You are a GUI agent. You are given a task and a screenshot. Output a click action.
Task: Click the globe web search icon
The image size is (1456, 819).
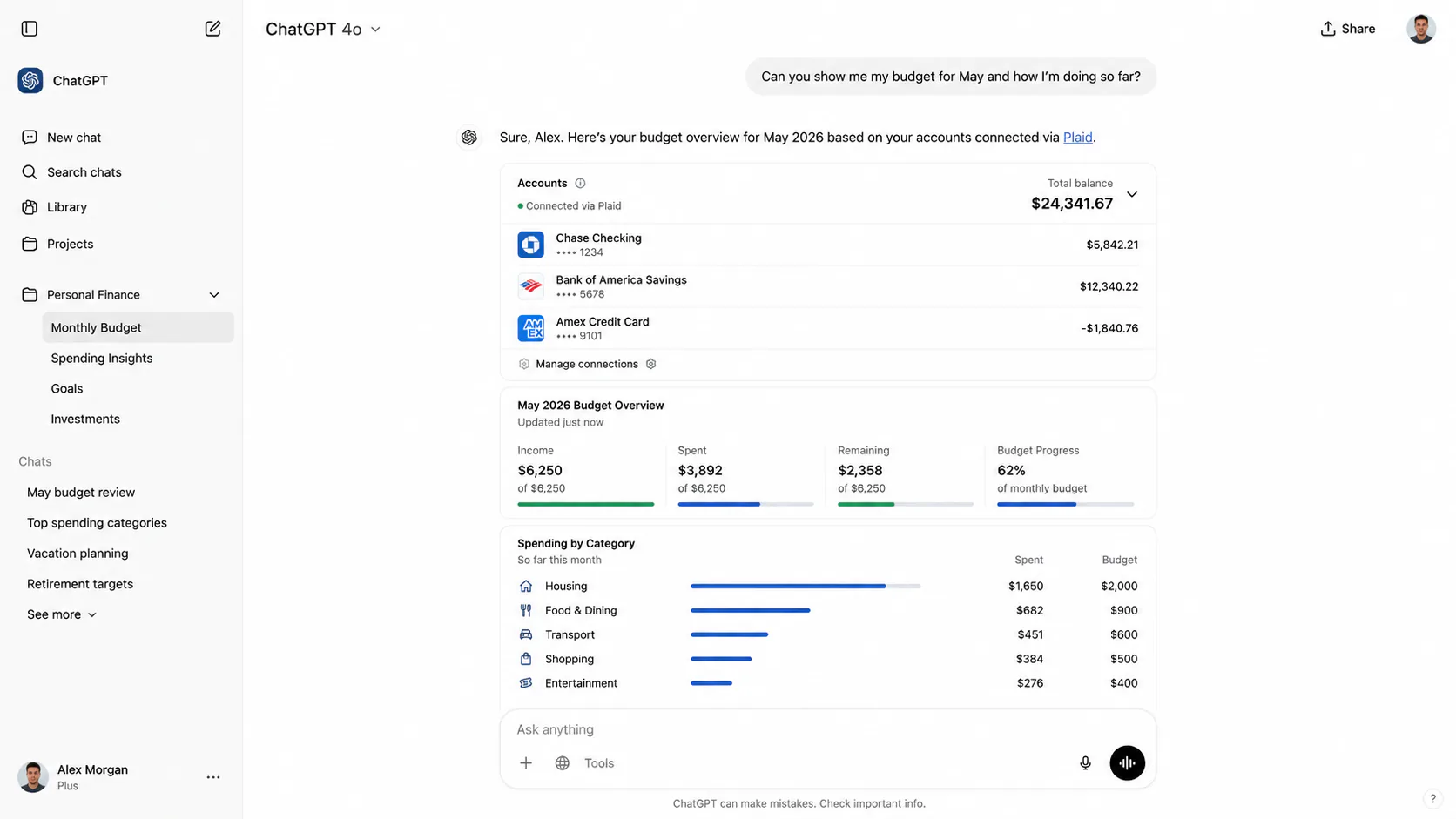(x=563, y=763)
